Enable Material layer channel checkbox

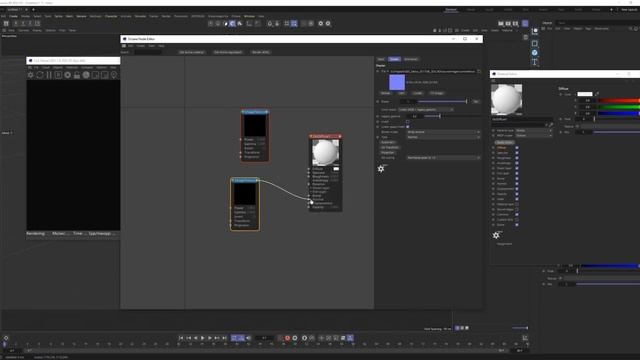point(517,204)
